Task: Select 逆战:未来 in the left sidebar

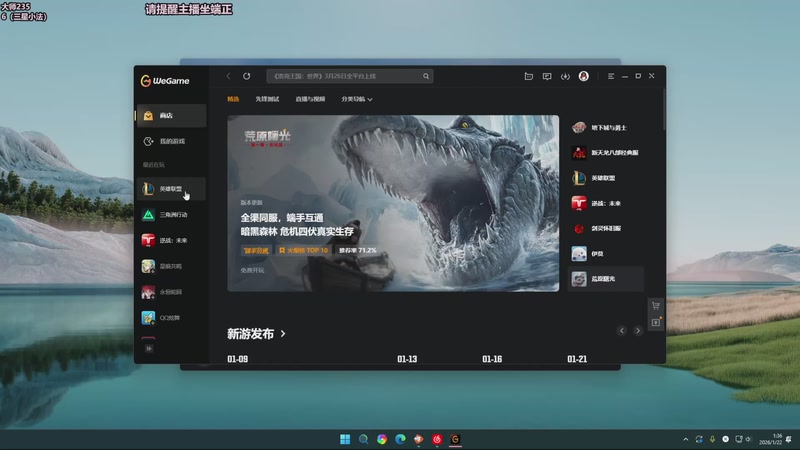Action: (171, 240)
